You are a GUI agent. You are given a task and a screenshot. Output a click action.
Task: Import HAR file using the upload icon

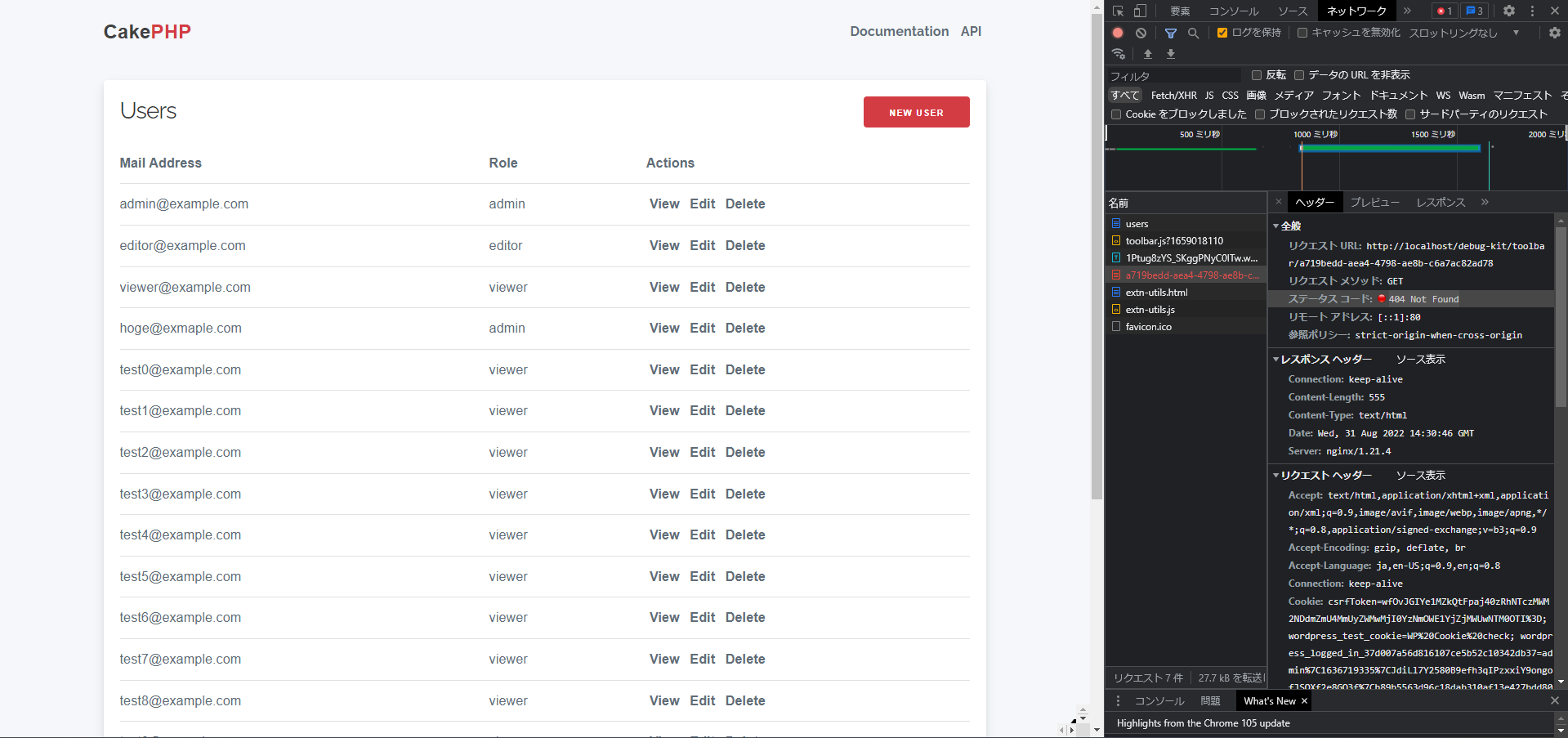1147,54
